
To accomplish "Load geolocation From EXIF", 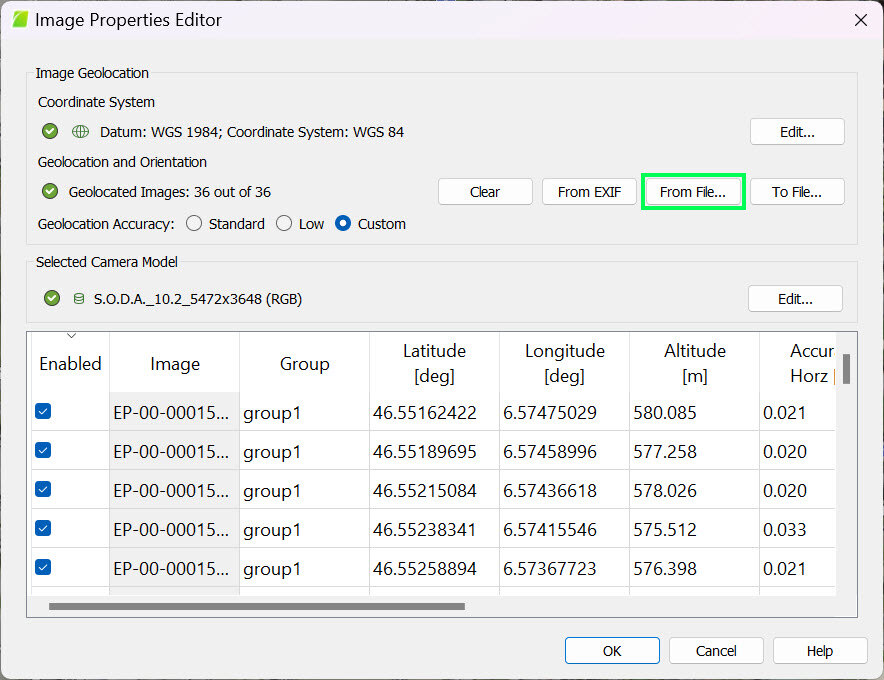I will pos(589,191).
